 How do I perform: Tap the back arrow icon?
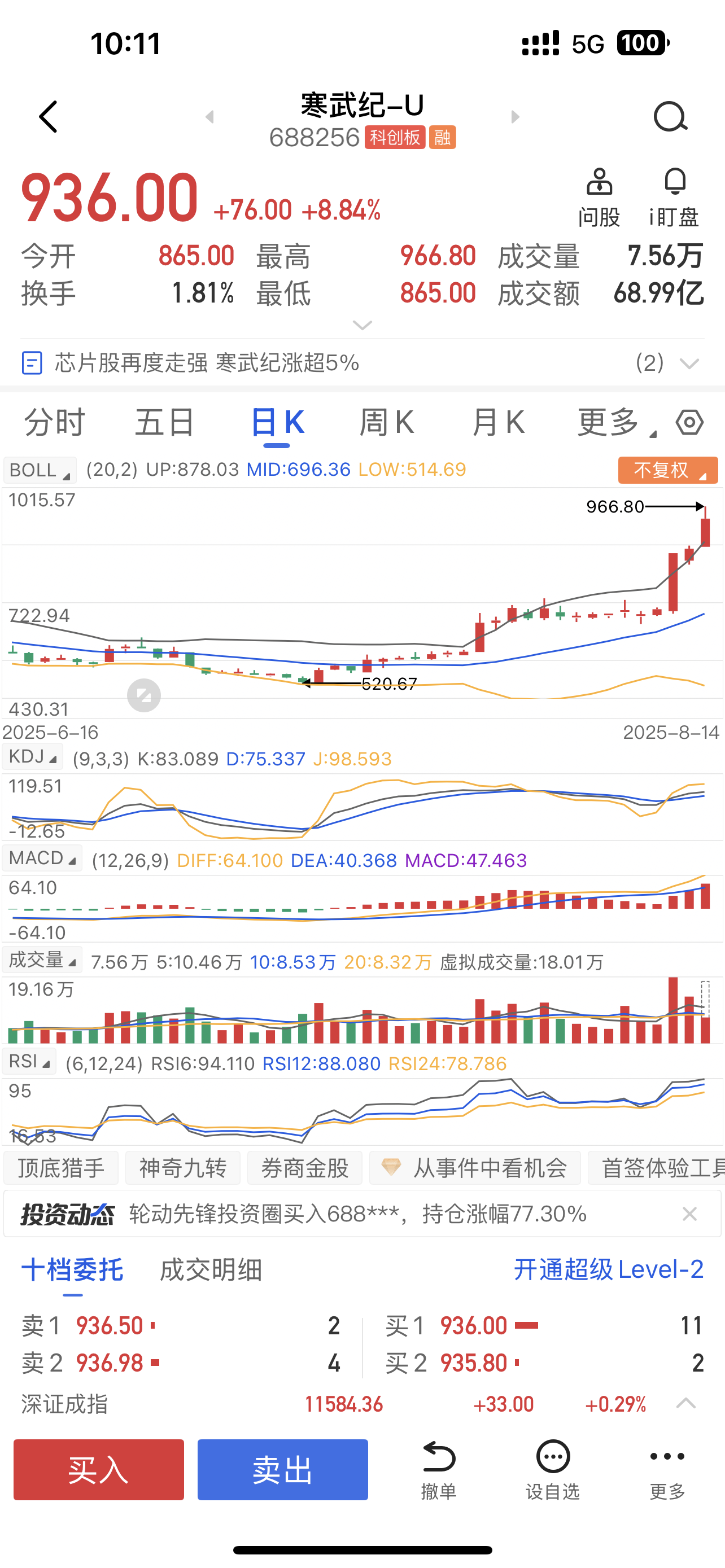point(48,116)
